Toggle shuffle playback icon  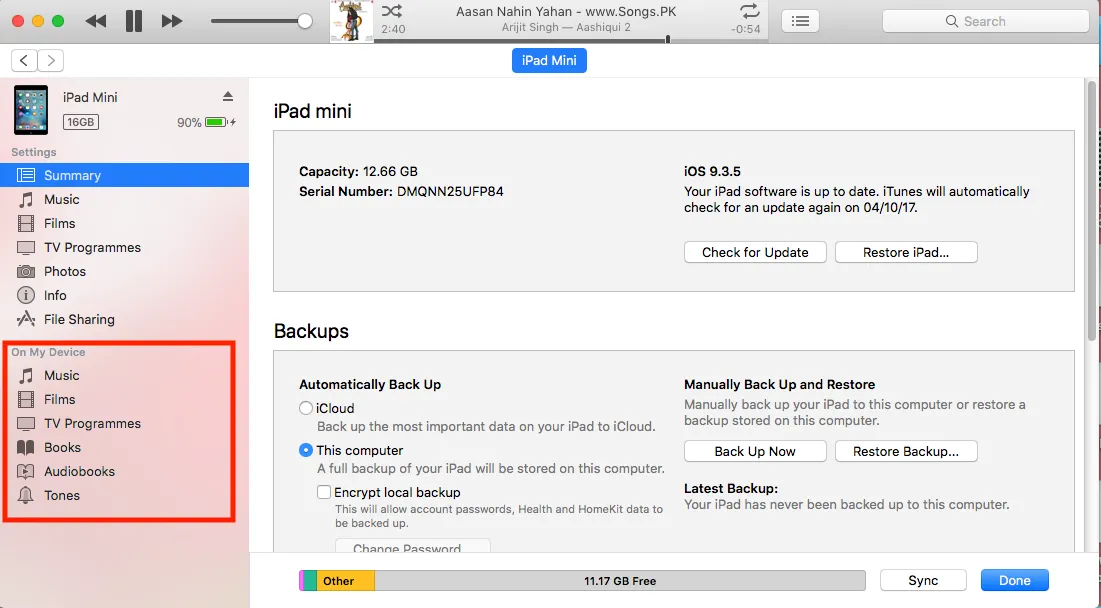coord(392,11)
